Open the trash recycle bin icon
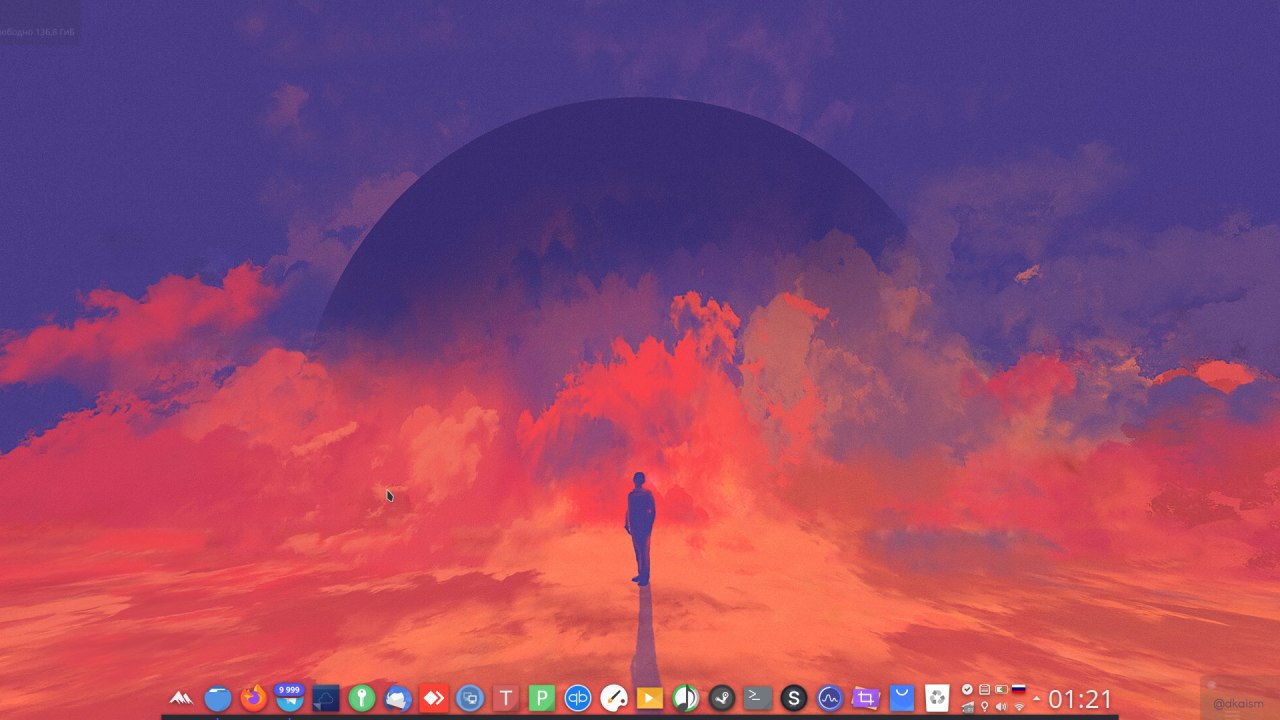Screen dimensions: 1280x720 [937, 698]
